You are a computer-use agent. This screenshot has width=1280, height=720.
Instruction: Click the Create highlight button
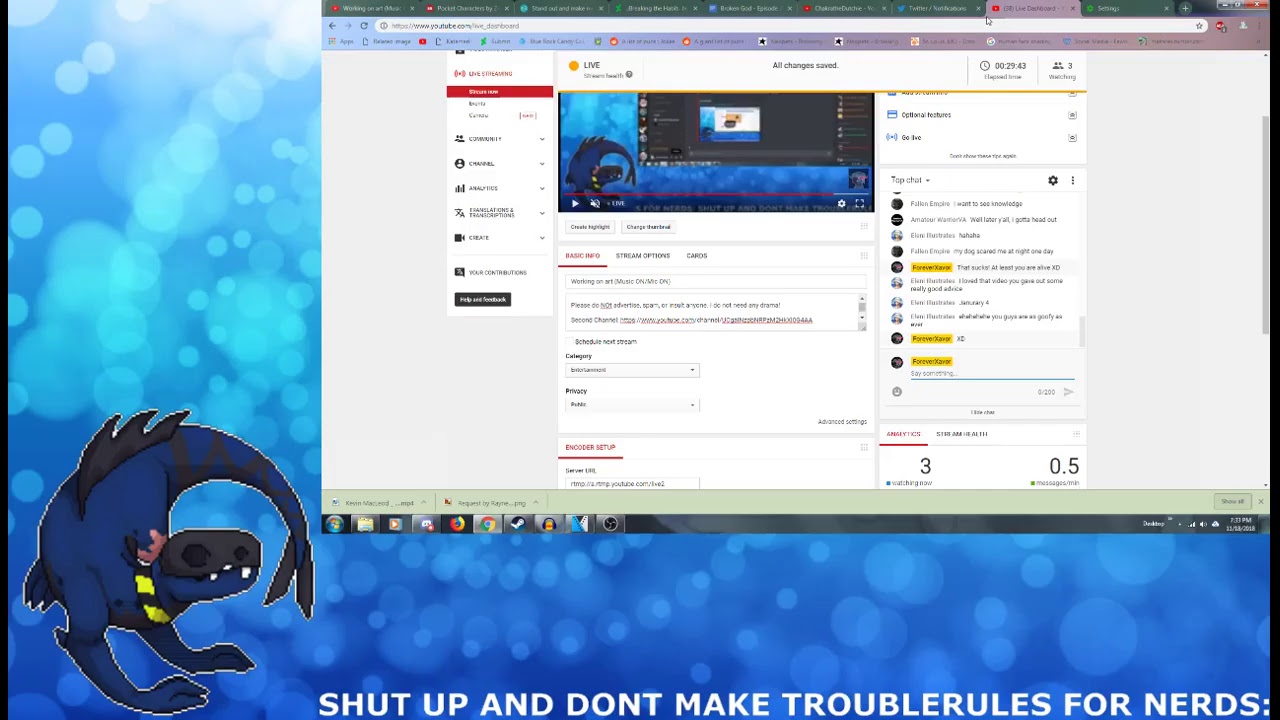(590, 227)
